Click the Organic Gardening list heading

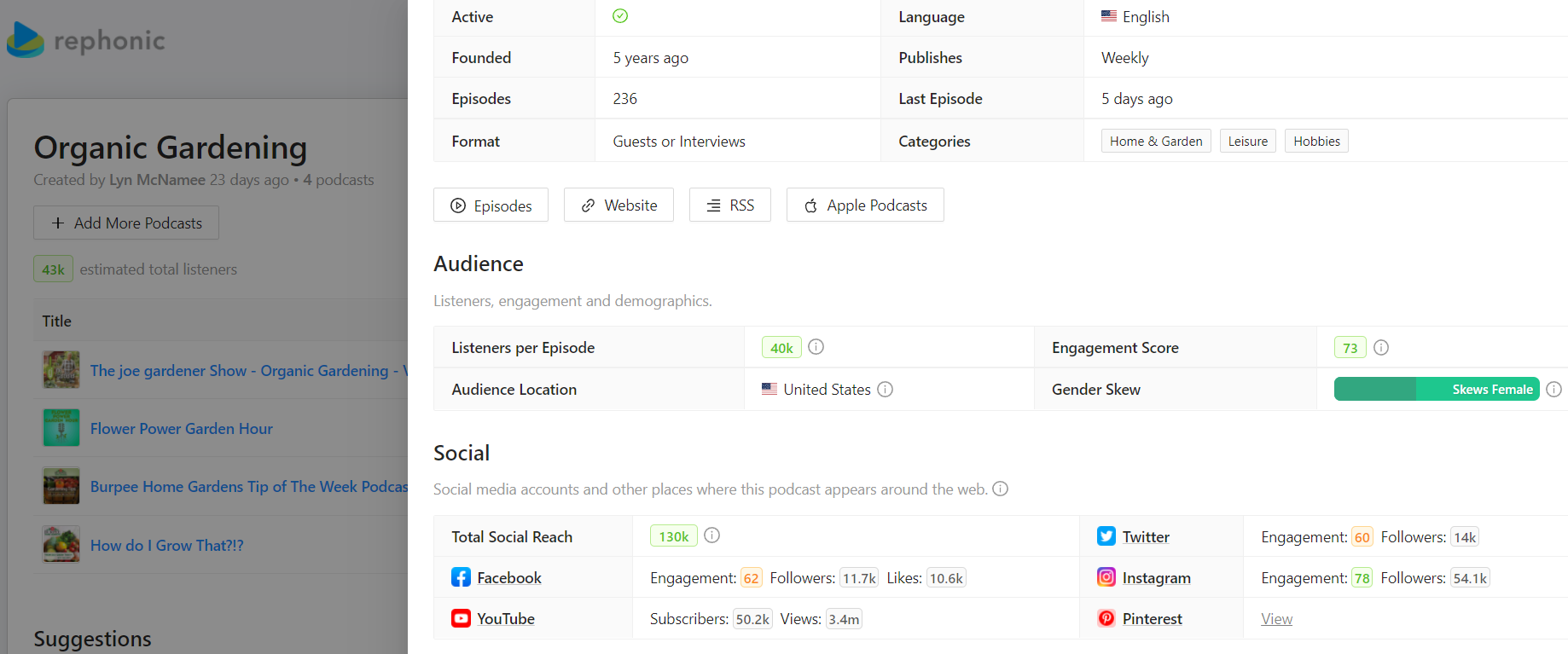point(171,148)
